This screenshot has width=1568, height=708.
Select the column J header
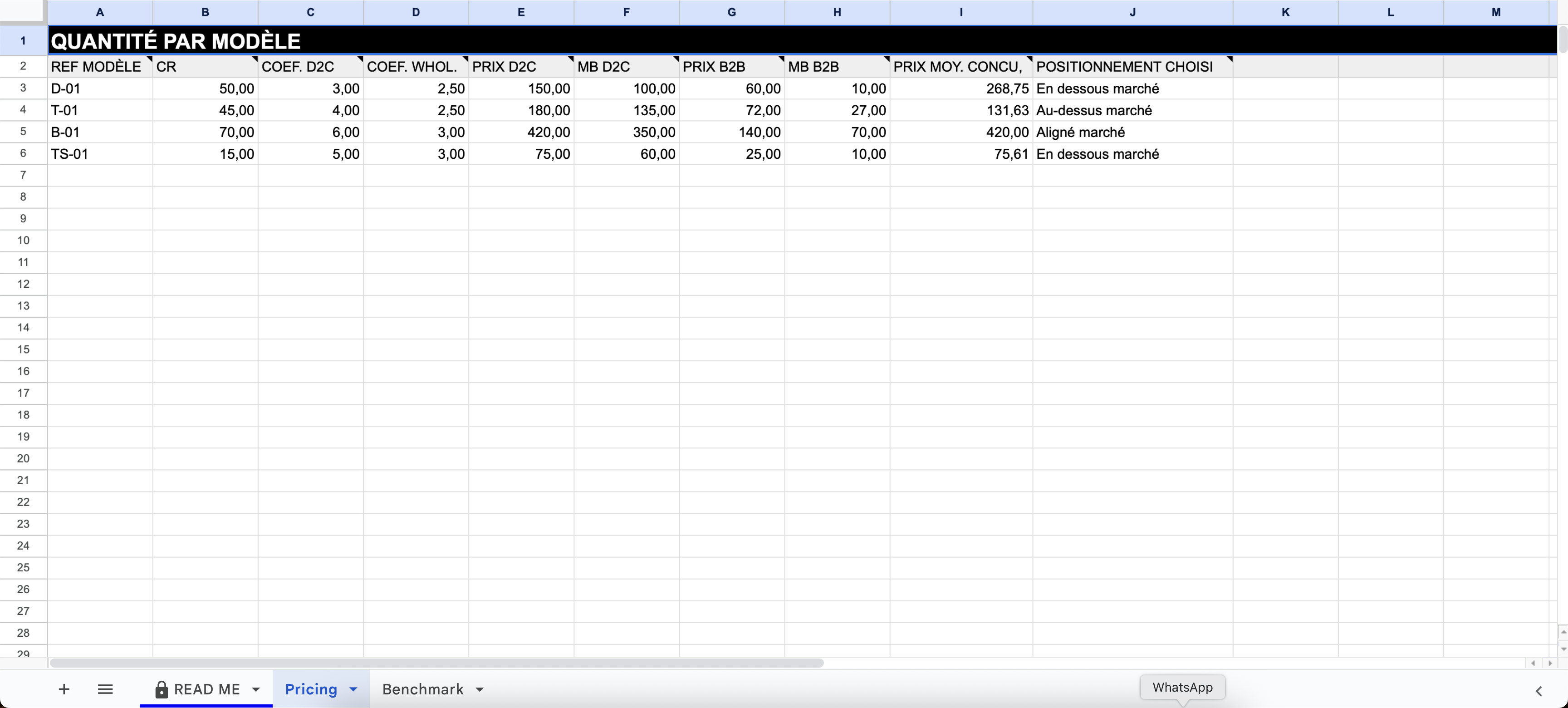[1132, 12]
